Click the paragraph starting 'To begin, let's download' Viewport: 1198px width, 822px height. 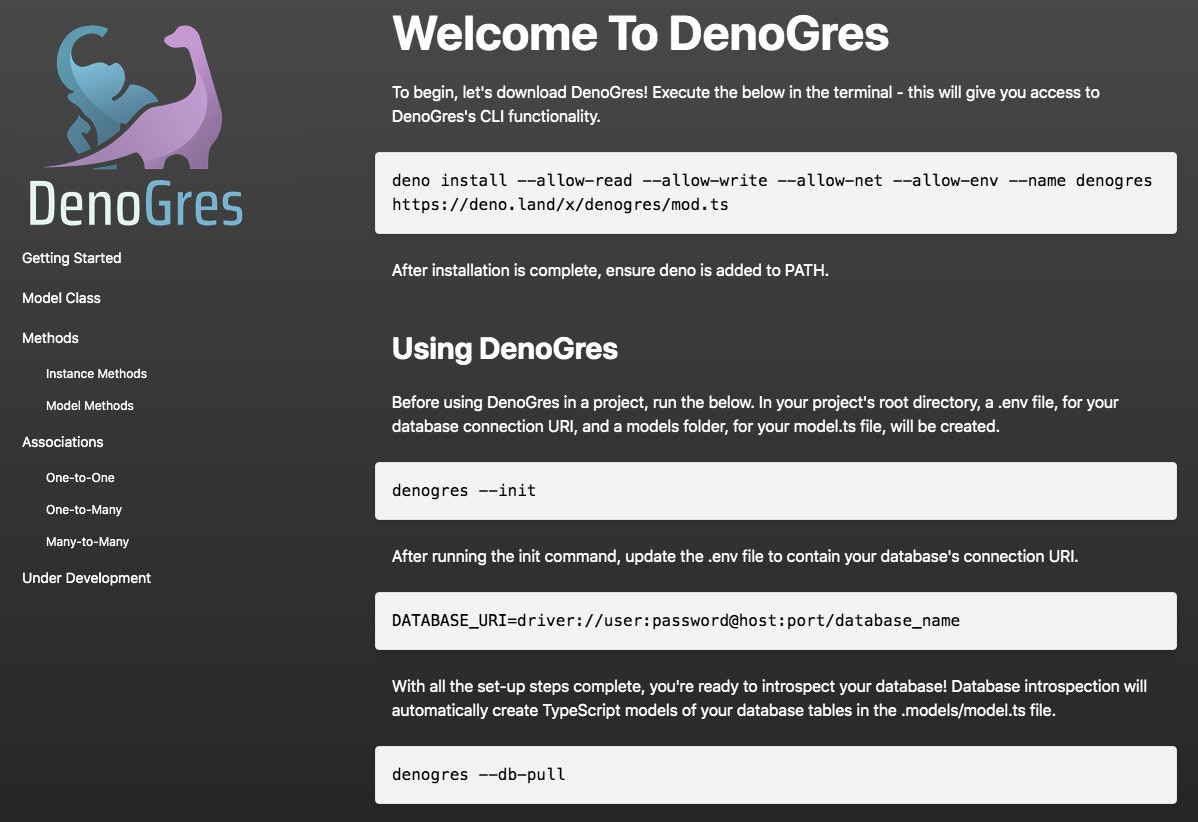(746, 104)
